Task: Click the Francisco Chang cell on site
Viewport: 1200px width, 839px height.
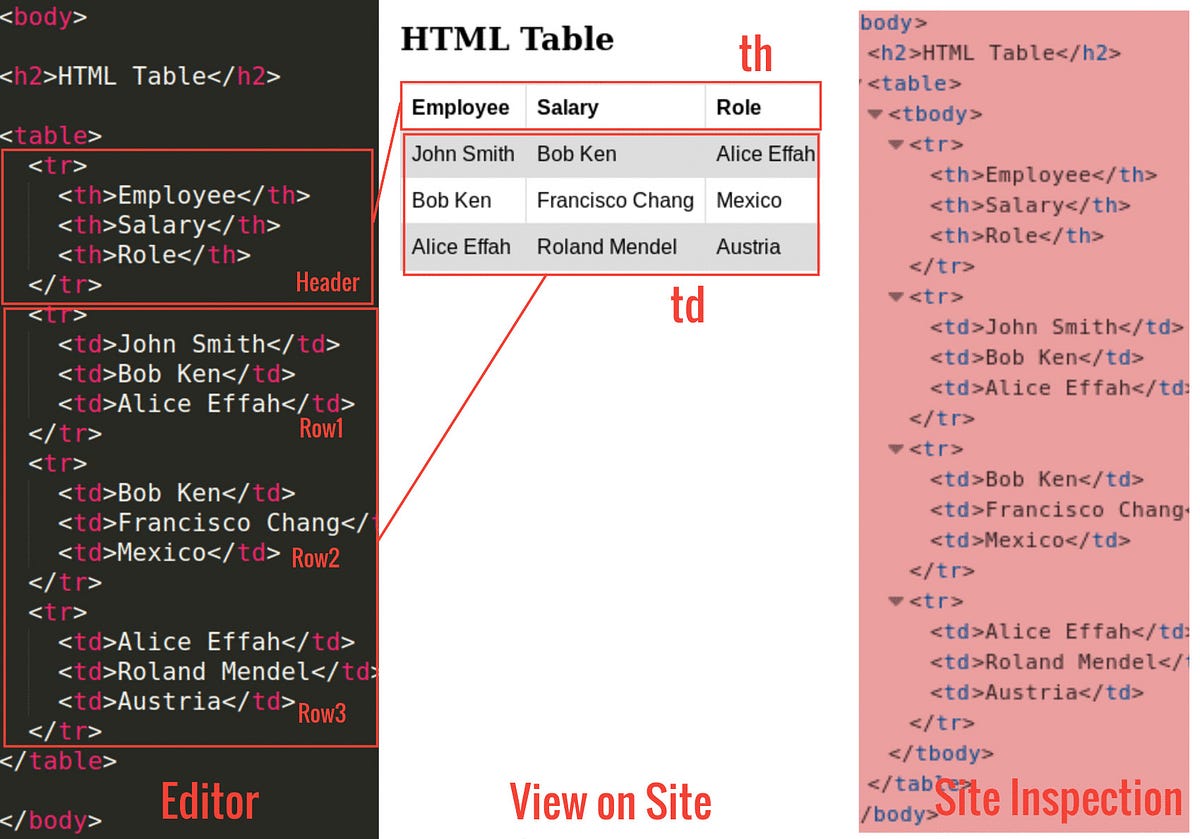Action: coord(614,200)
